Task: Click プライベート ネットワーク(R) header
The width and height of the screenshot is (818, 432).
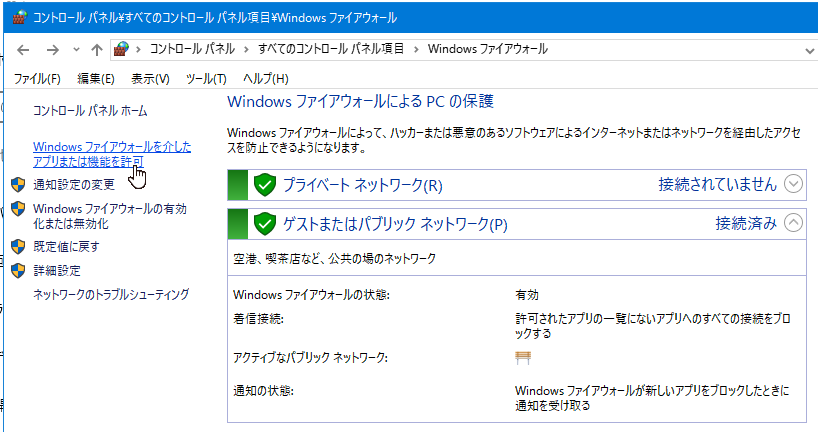Action: point(363,185)
